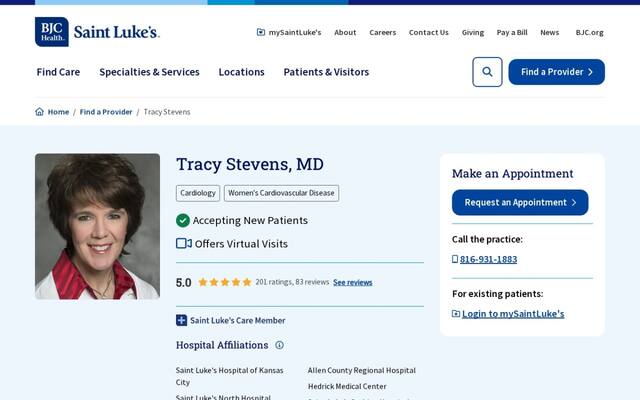Viewport: 640px width, 400px height.
Task: Visit BJC.org link
Action: point(589,32)
